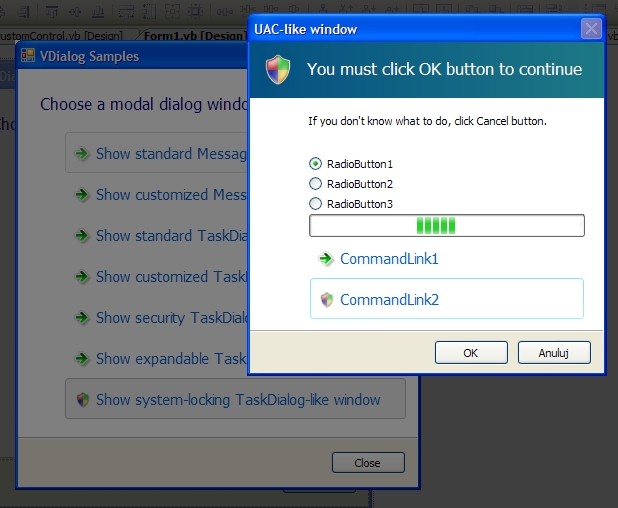The height and width of the screenshot is (508, 618).
Task: Click Show standard Messag... command link
Action: [x=157, y=153]
